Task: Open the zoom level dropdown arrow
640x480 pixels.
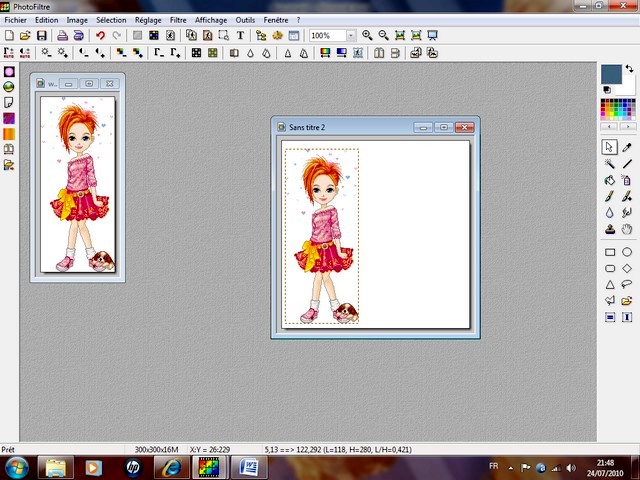Action: point(351,36)
